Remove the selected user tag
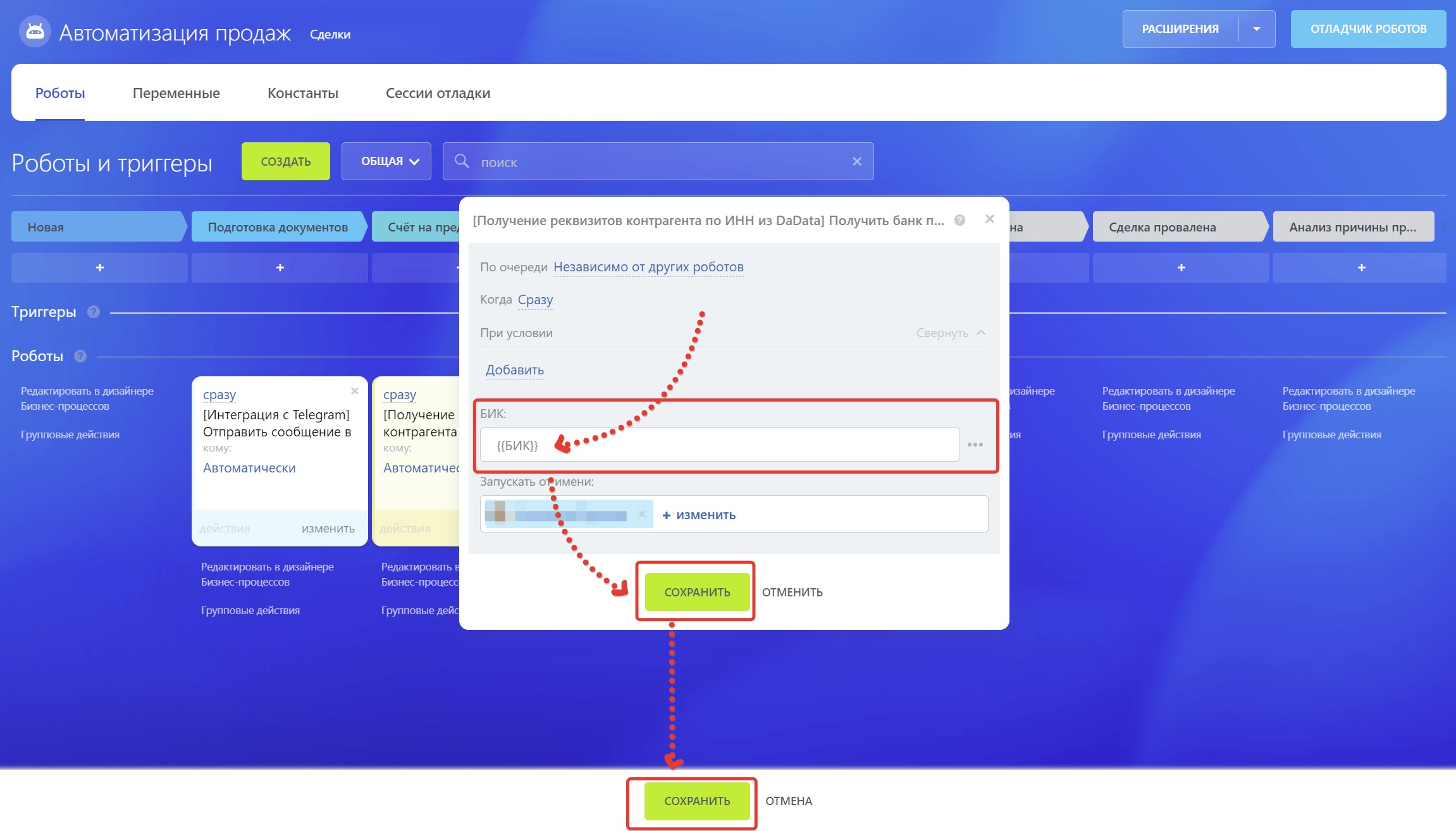1456x831 pixels. point(642,514)
